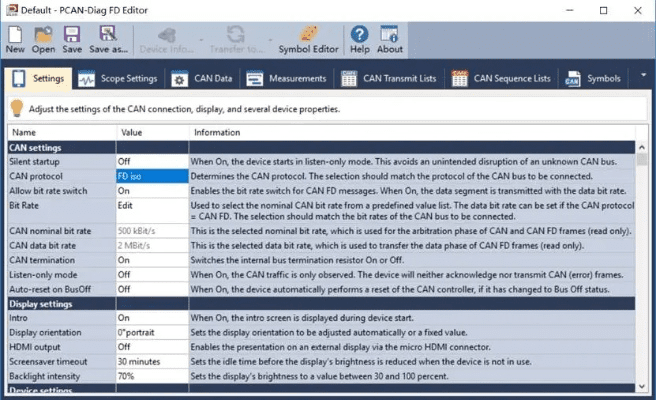
Task: Open the CAN protocol FD iso dropdown
Action: pos(150,175)
